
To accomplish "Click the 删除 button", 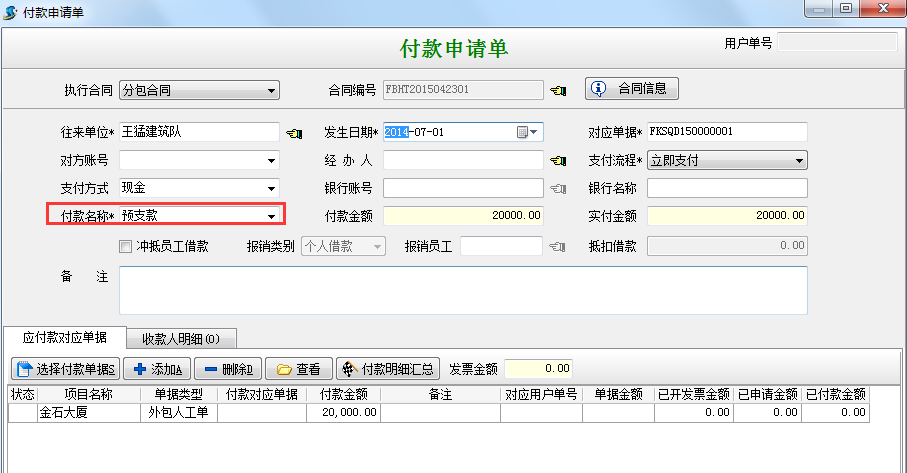I will pos(228,369).
